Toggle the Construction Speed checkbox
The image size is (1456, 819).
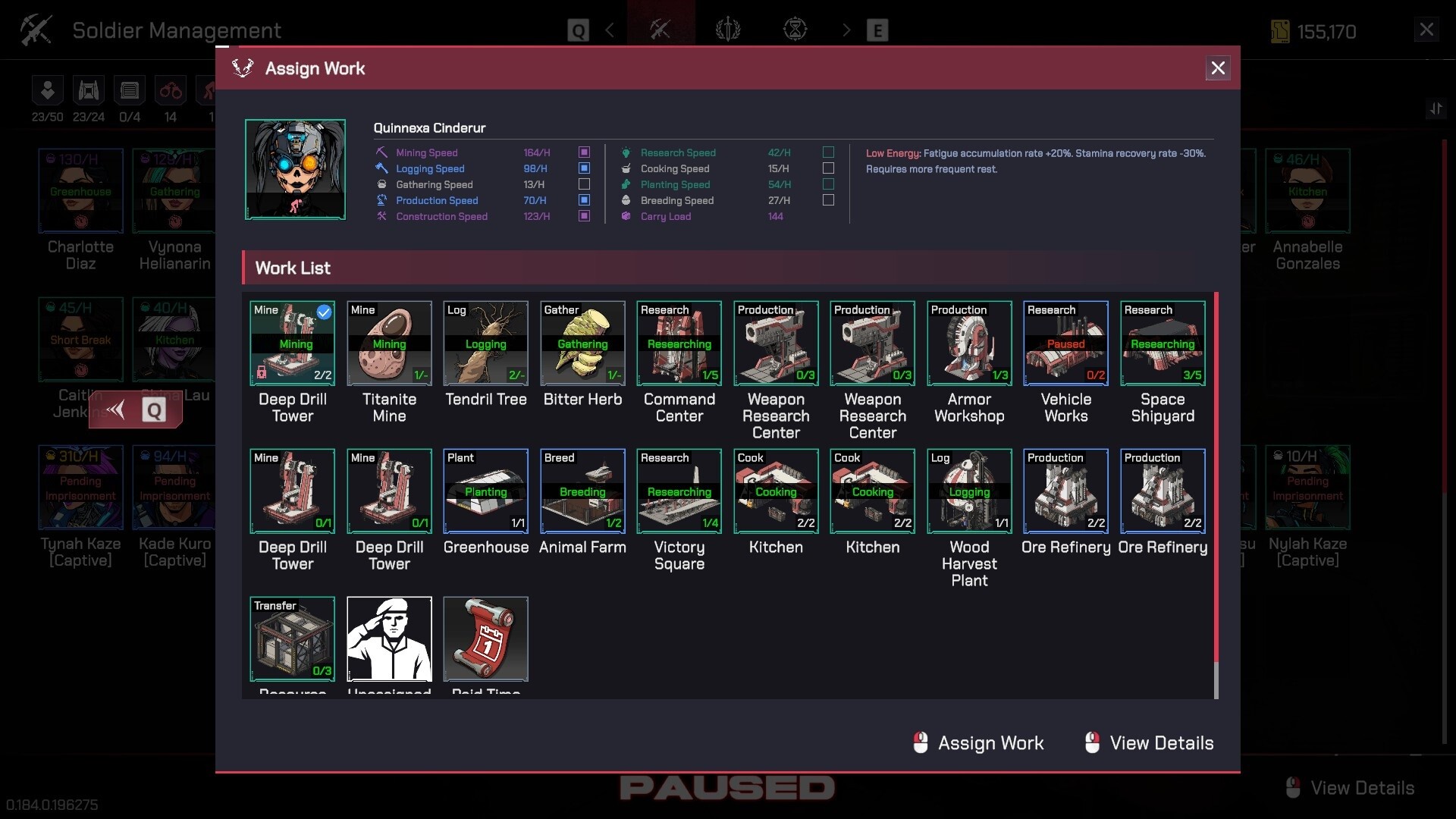584,216
